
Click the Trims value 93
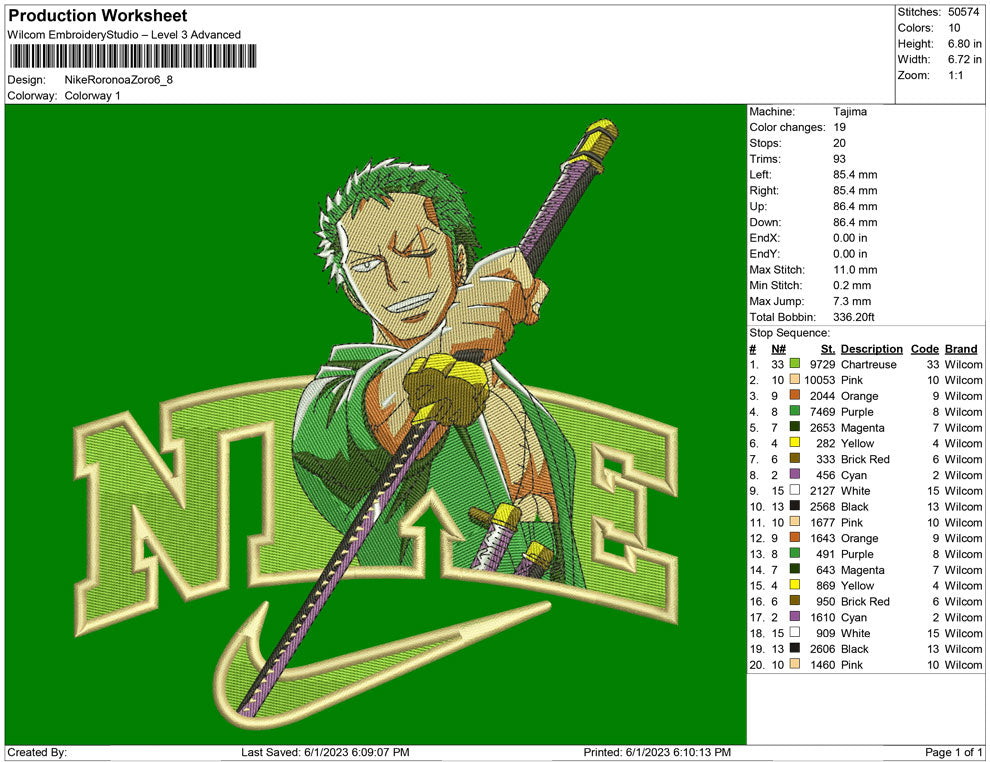tap(839, 159)
